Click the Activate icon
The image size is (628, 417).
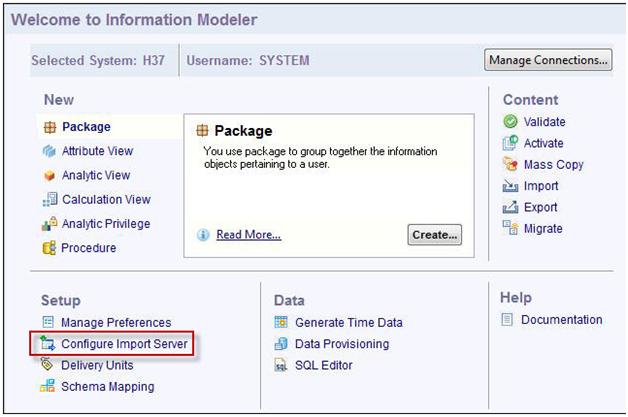pos(510,143)
